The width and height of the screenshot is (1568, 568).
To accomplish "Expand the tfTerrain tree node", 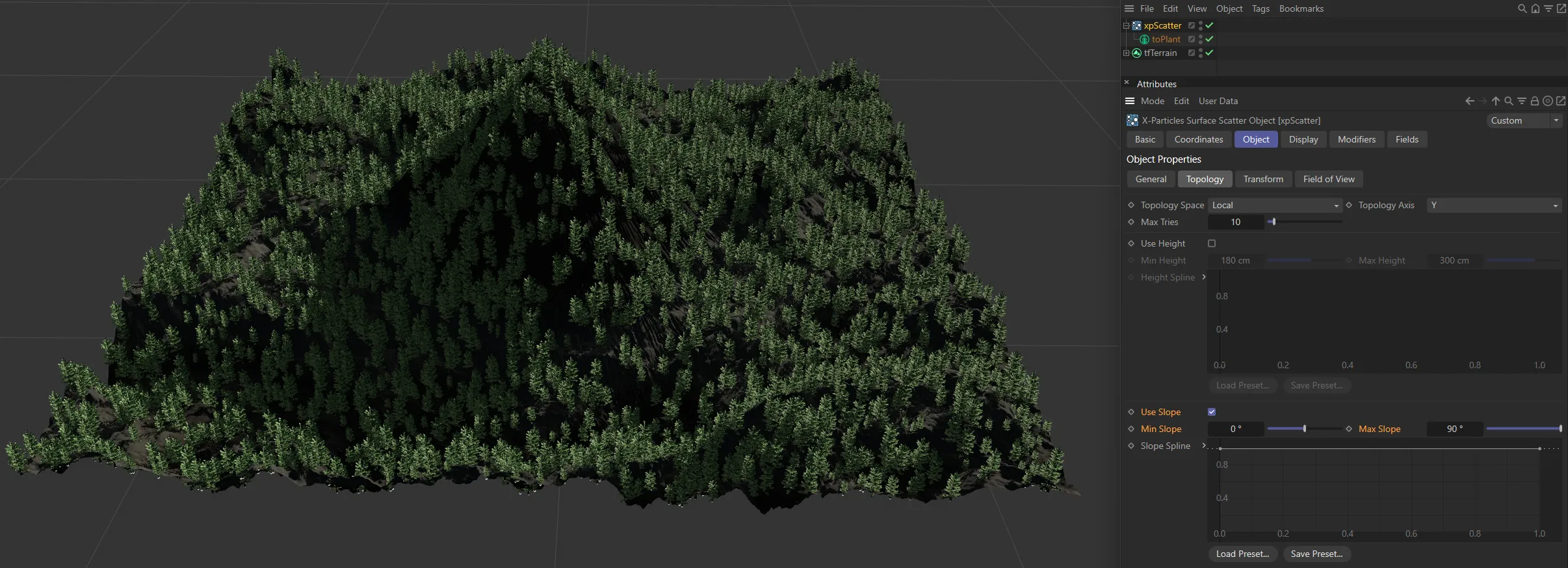I will click(x=1127, y=53).
